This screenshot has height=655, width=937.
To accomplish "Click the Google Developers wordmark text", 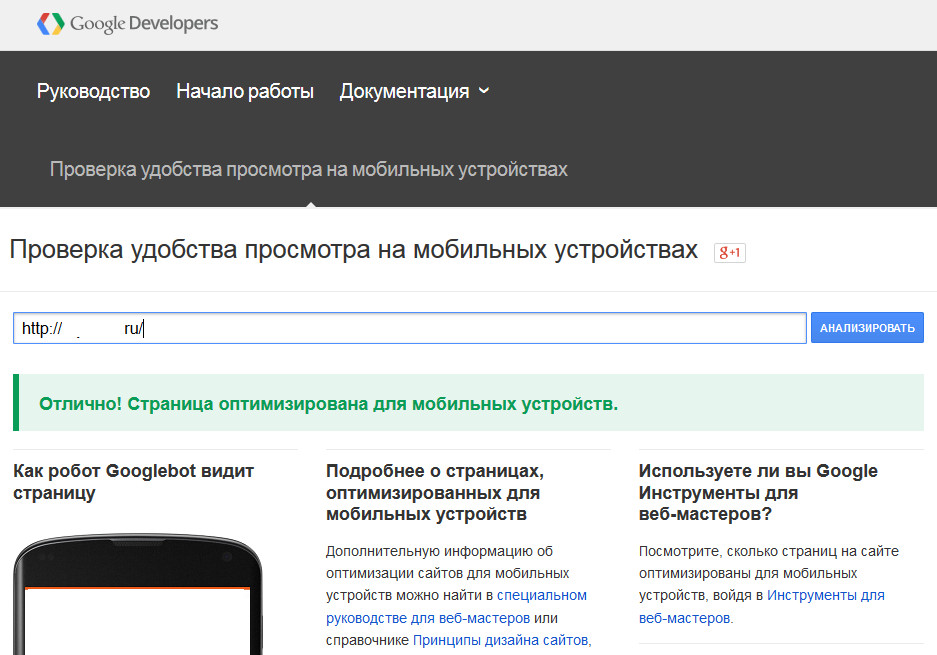I will (144, 23).
